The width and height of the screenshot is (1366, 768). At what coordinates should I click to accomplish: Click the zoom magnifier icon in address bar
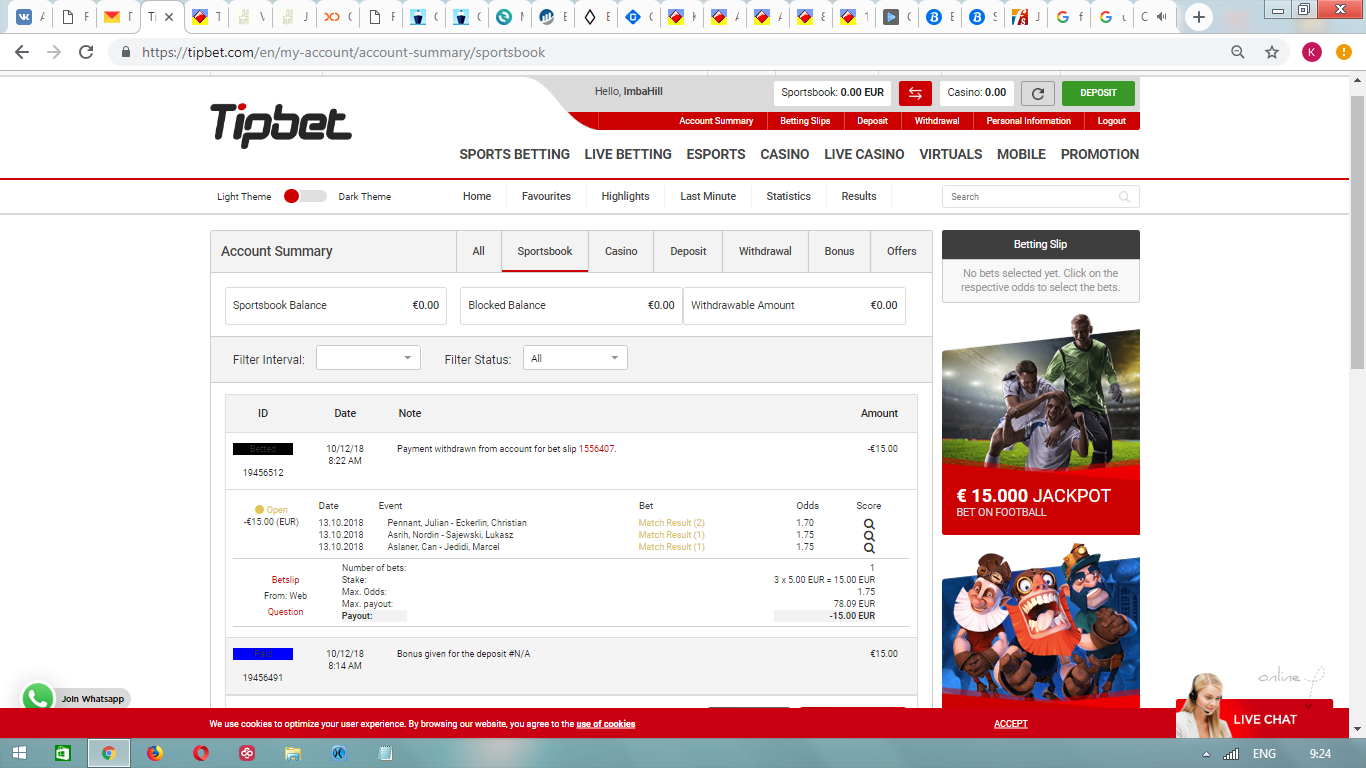click(x=1238, y=52)
